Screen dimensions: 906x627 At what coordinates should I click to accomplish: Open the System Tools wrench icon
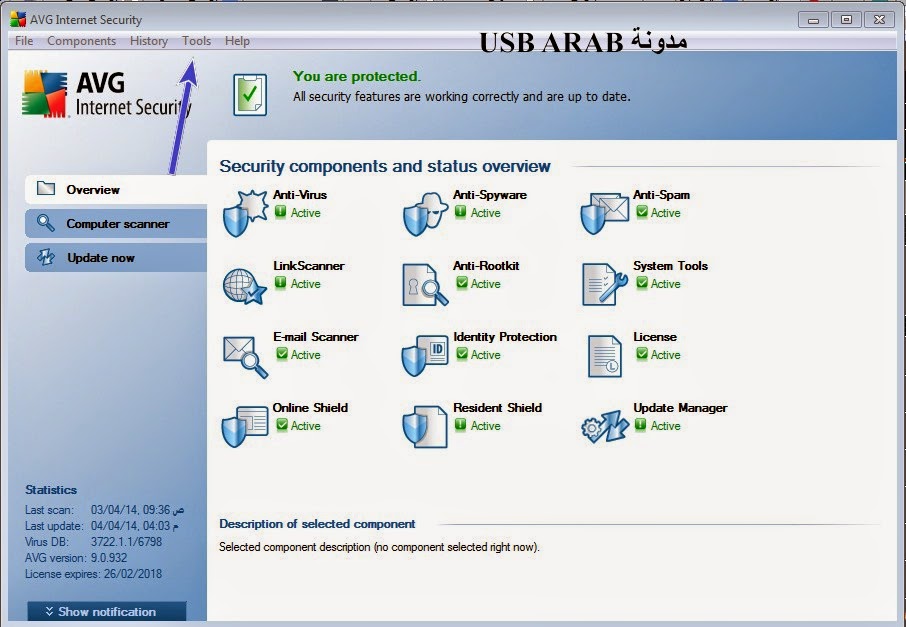pyautogui.click(x=605, y=284)
